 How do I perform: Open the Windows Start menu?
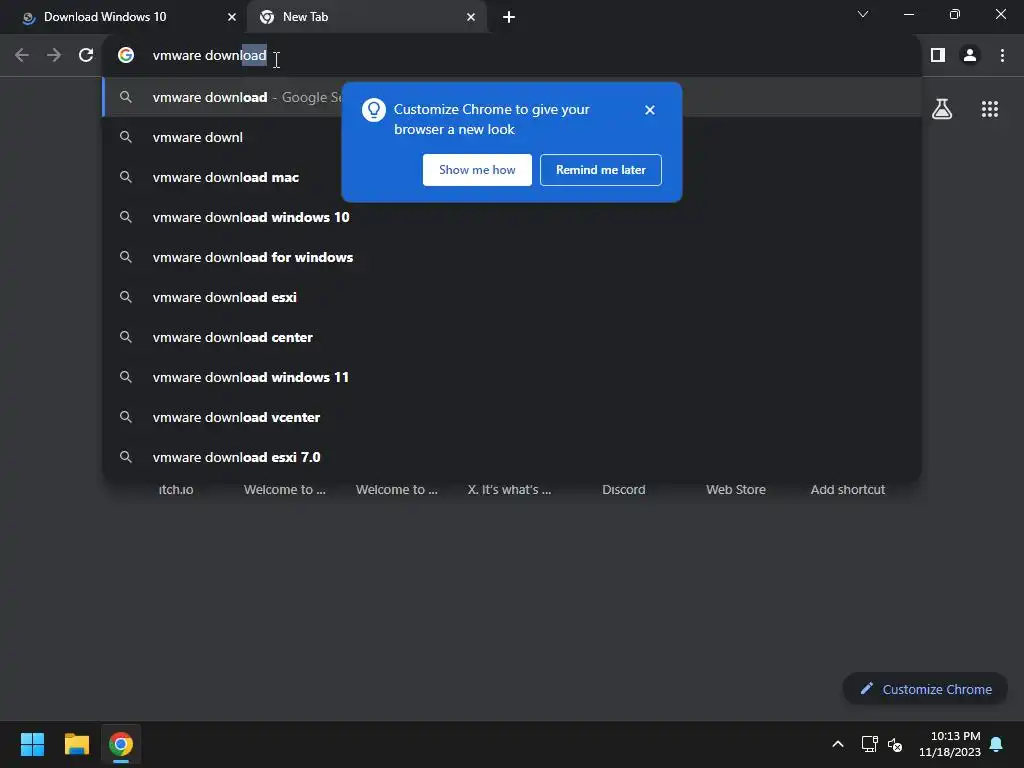pos(32,744)
